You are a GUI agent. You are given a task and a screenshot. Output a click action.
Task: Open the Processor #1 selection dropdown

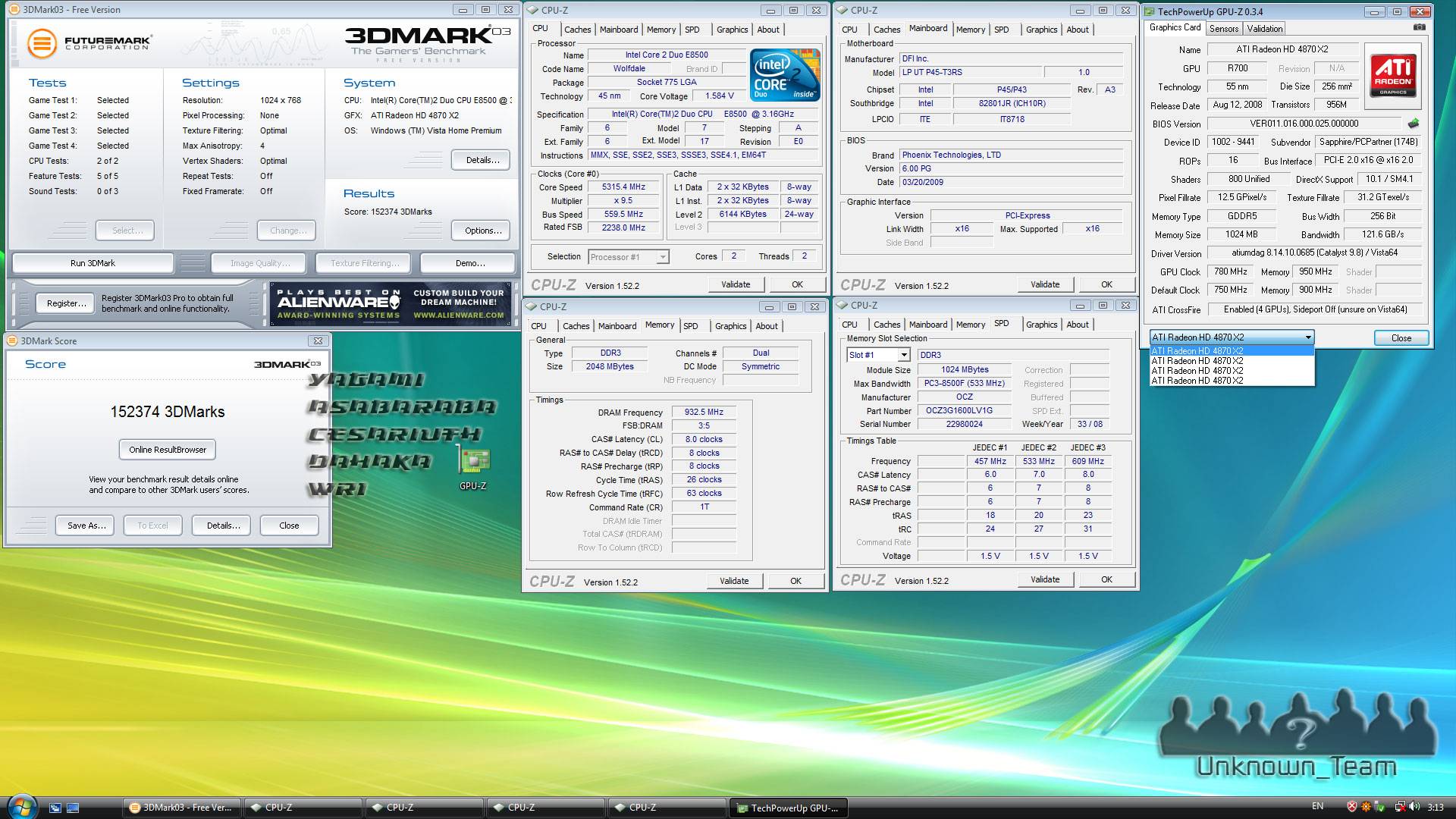tap(629, 257)
